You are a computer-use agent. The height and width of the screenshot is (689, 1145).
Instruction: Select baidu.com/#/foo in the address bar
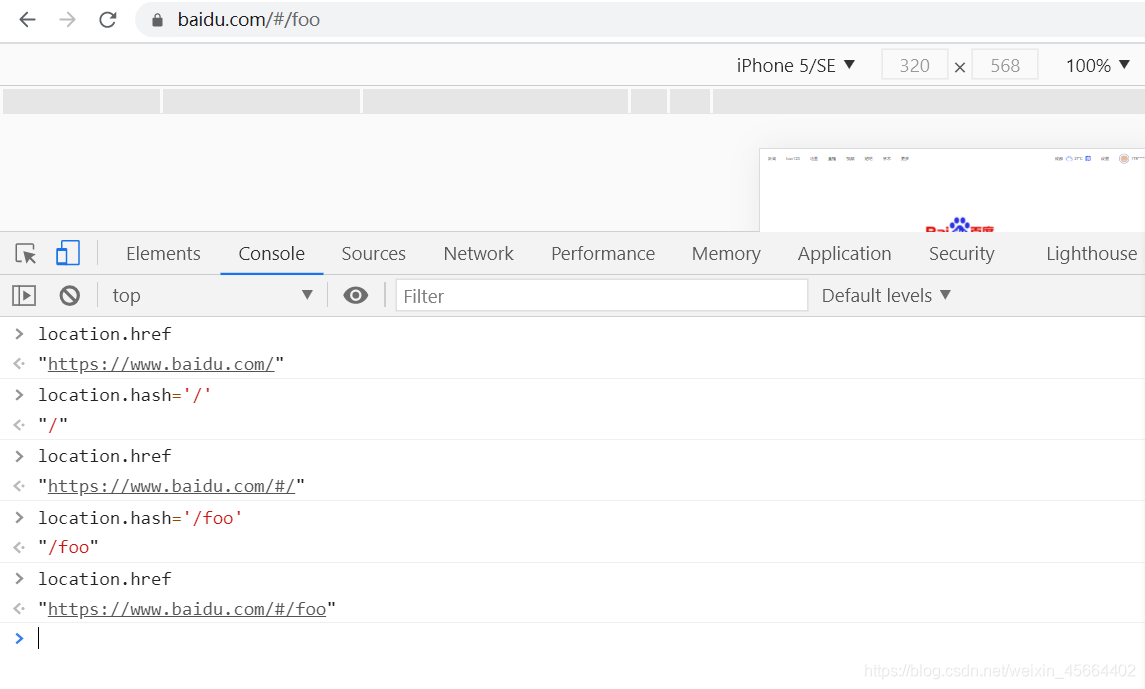tap(249, 20)
